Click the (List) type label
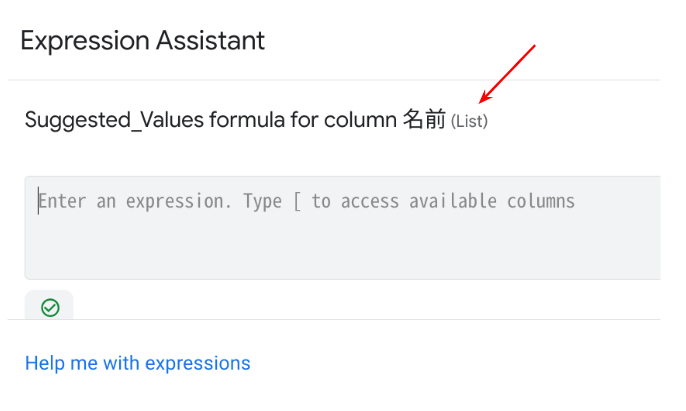 pyautogui.click(x=469, y=121)
